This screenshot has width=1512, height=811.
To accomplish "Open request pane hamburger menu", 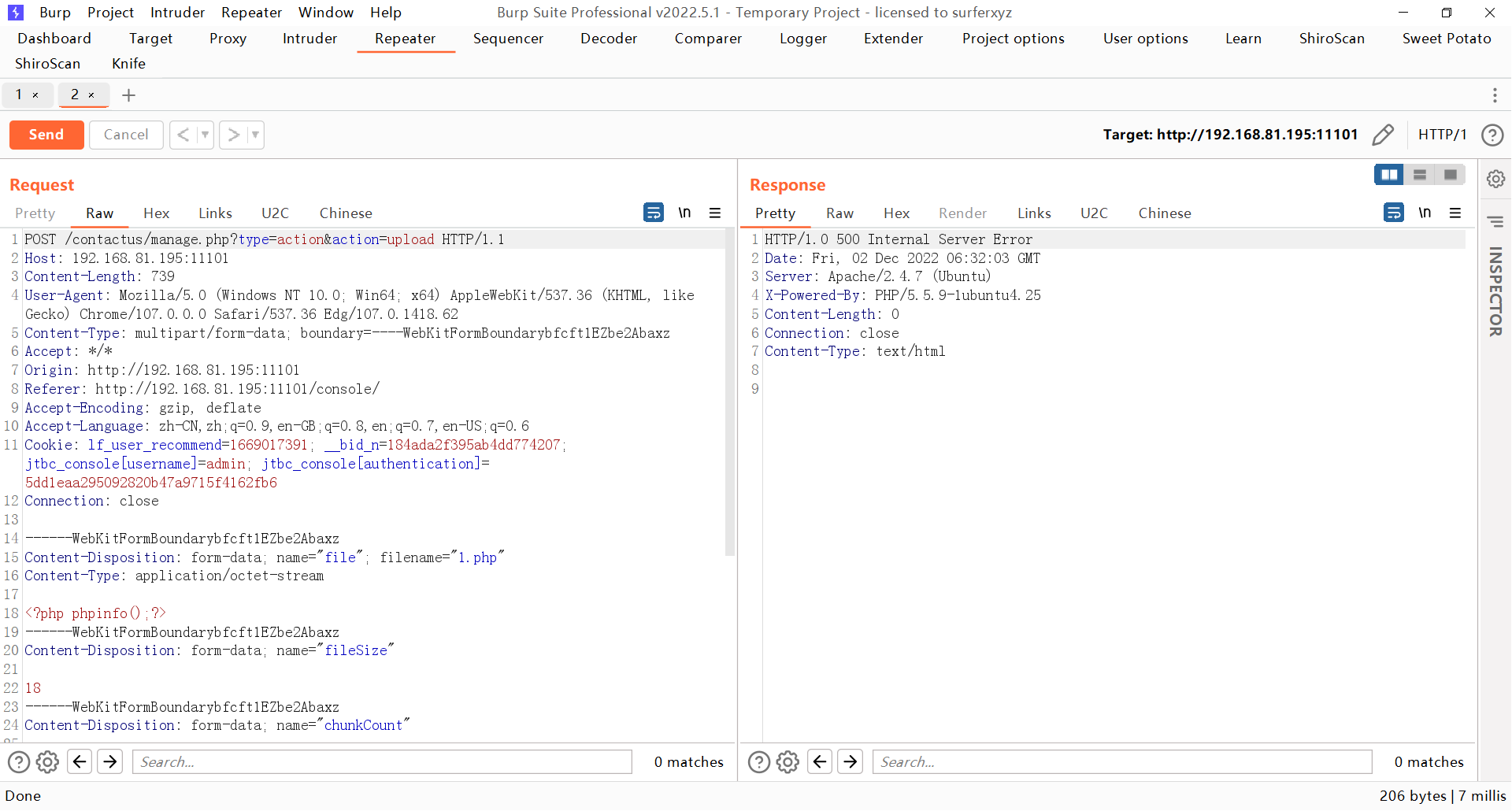I will coord(715,213).
